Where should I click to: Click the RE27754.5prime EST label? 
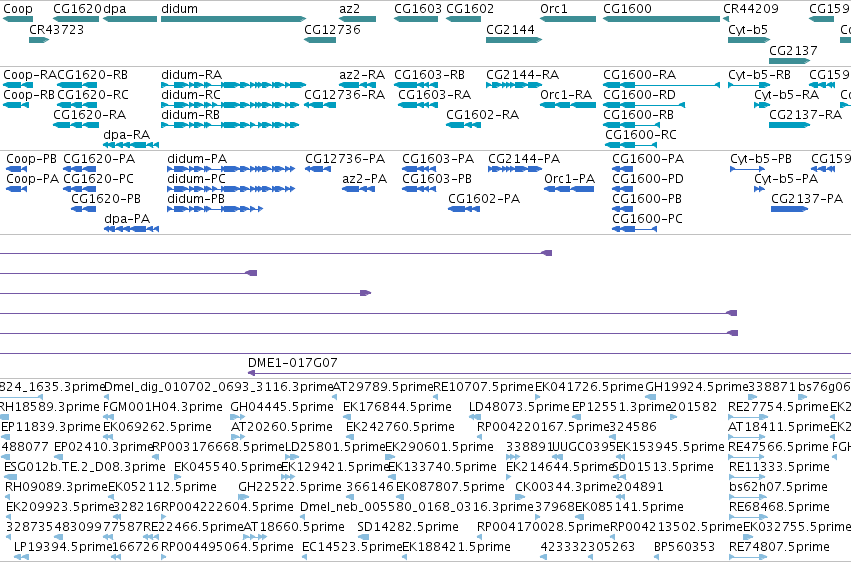(x=778, y=407)
